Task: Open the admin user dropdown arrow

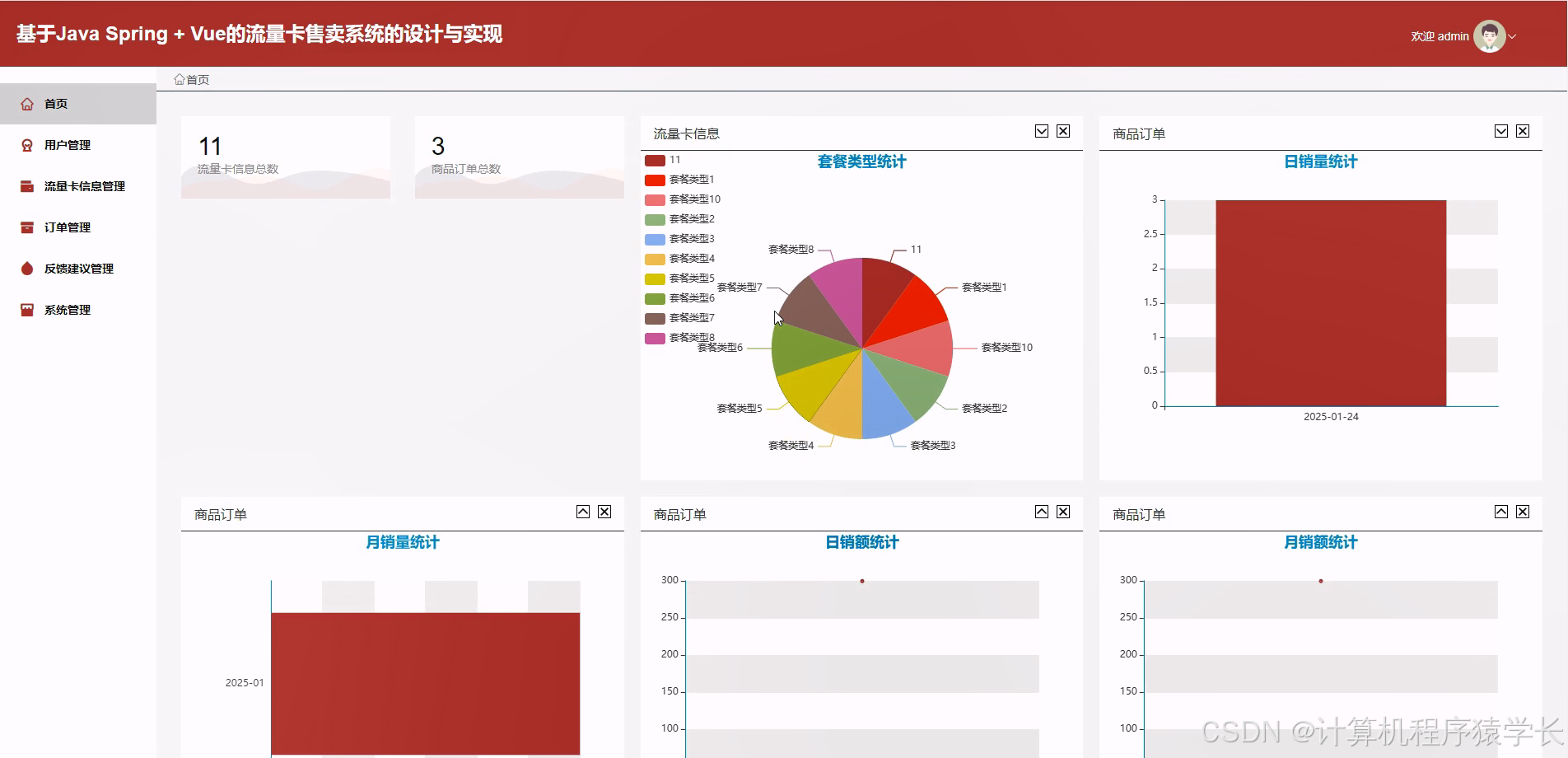Action: click(x=1512, y=36)
